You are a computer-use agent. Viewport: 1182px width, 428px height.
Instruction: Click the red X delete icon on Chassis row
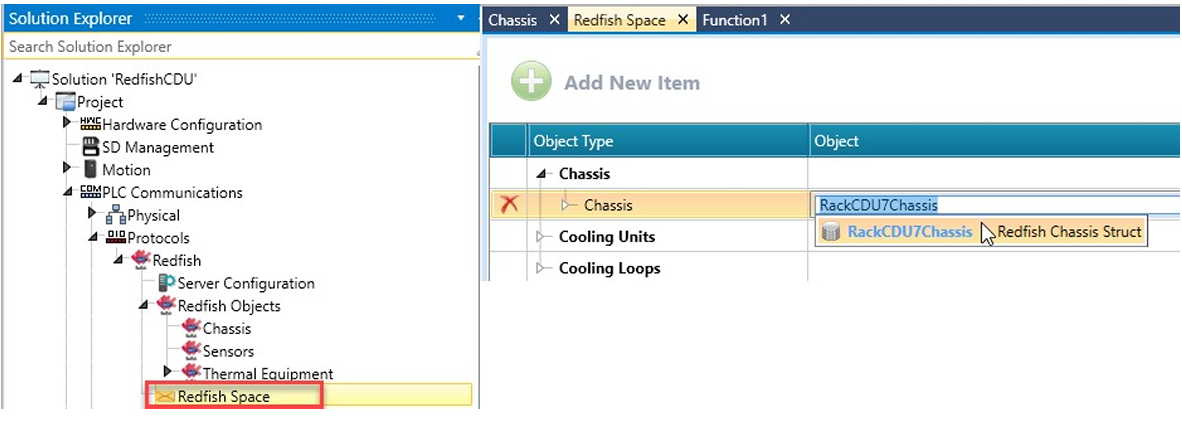pyautogui.click(x=509, y=205)
